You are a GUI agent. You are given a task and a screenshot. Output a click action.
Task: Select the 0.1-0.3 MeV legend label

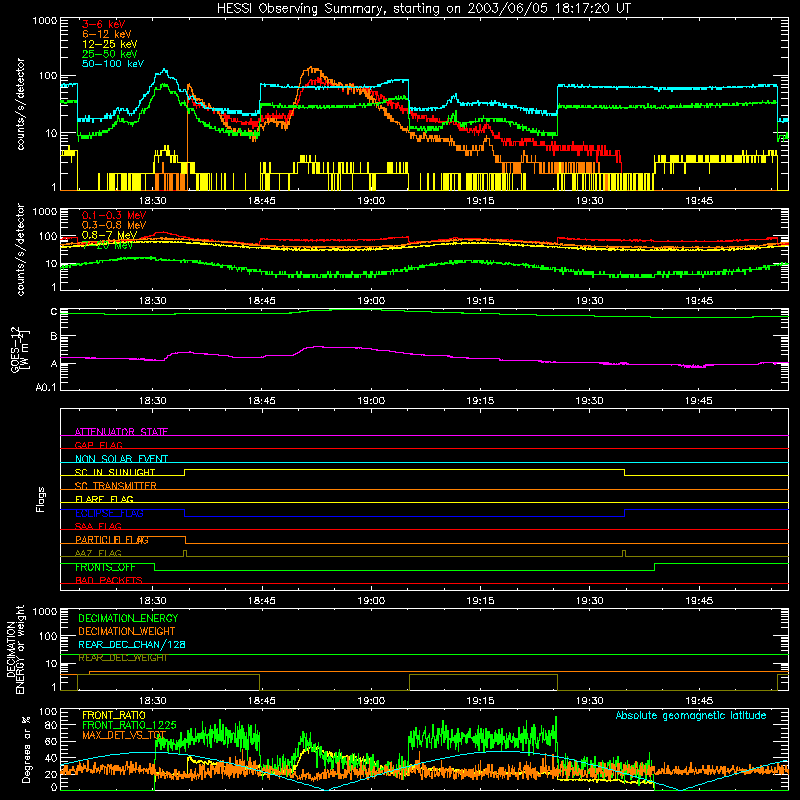[114, 215]
